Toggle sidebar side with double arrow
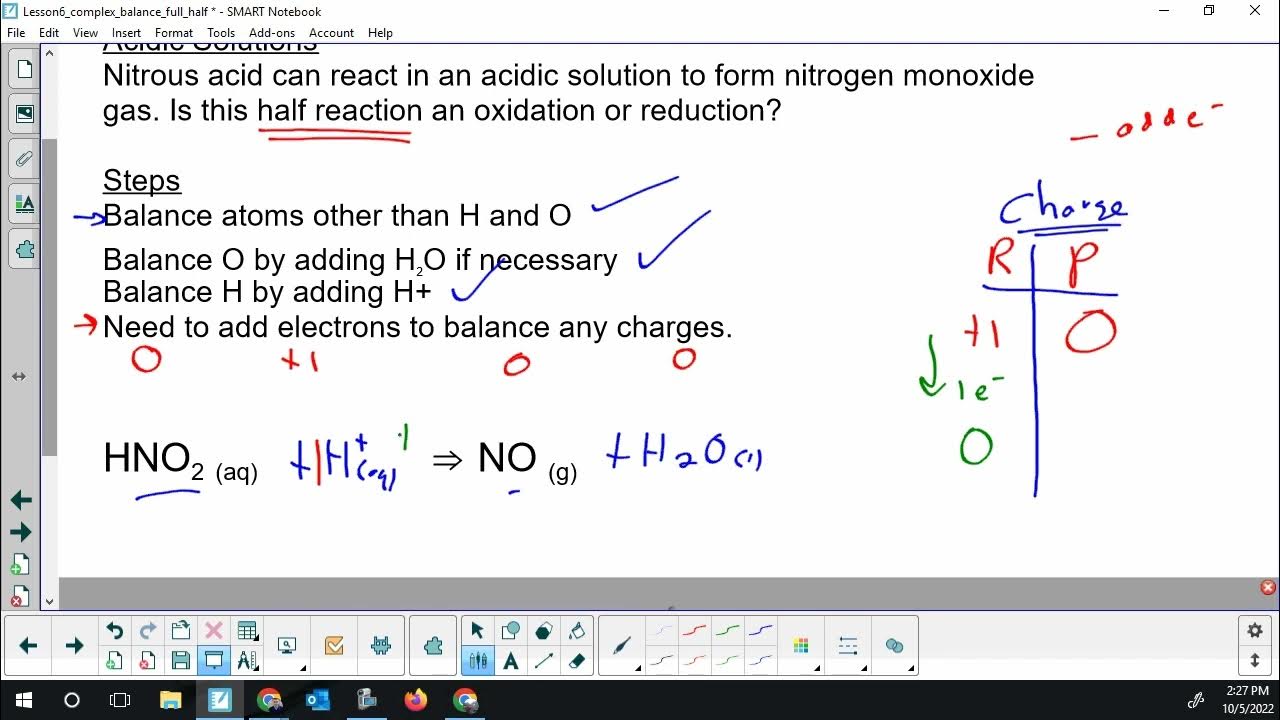 [18, 377]
